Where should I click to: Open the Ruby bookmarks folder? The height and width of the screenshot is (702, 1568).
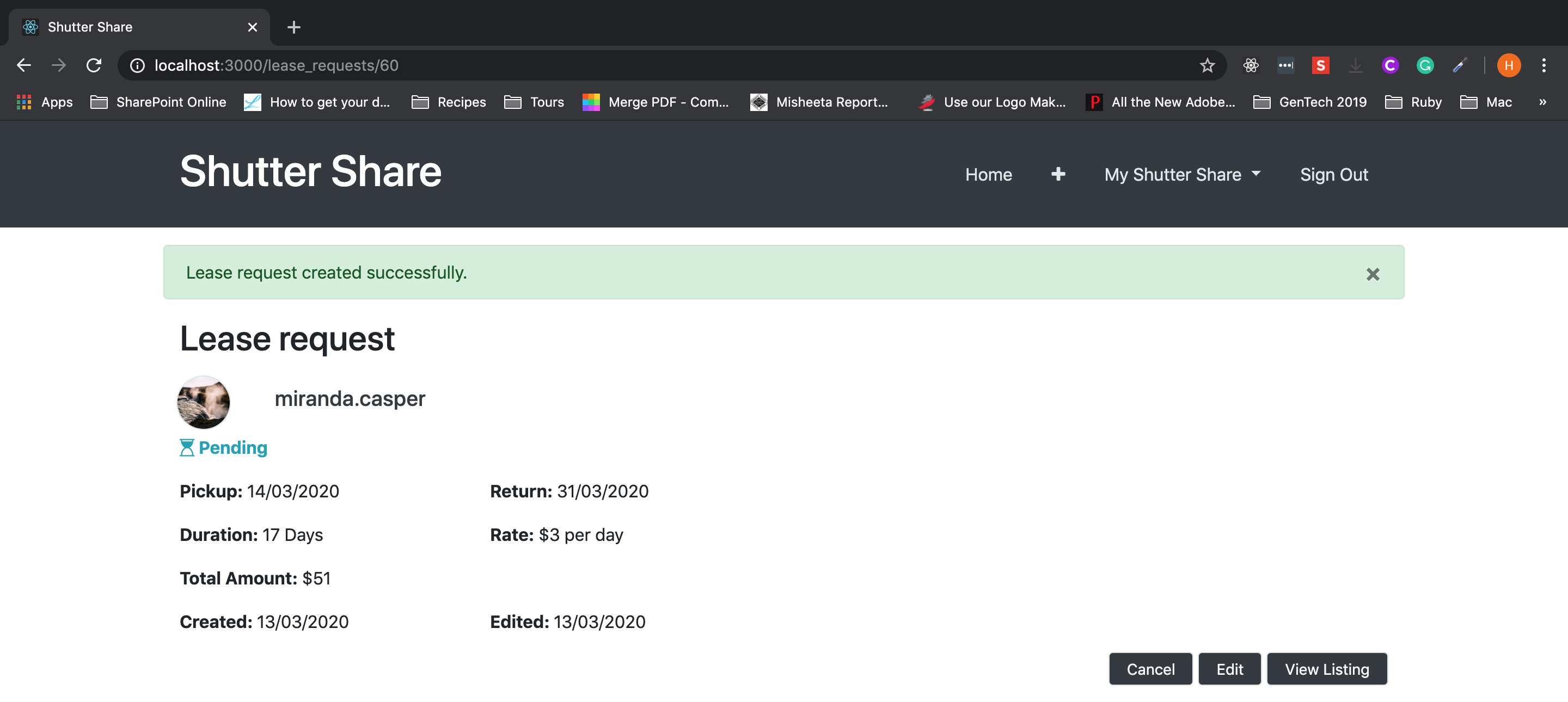pos(1413,102)
